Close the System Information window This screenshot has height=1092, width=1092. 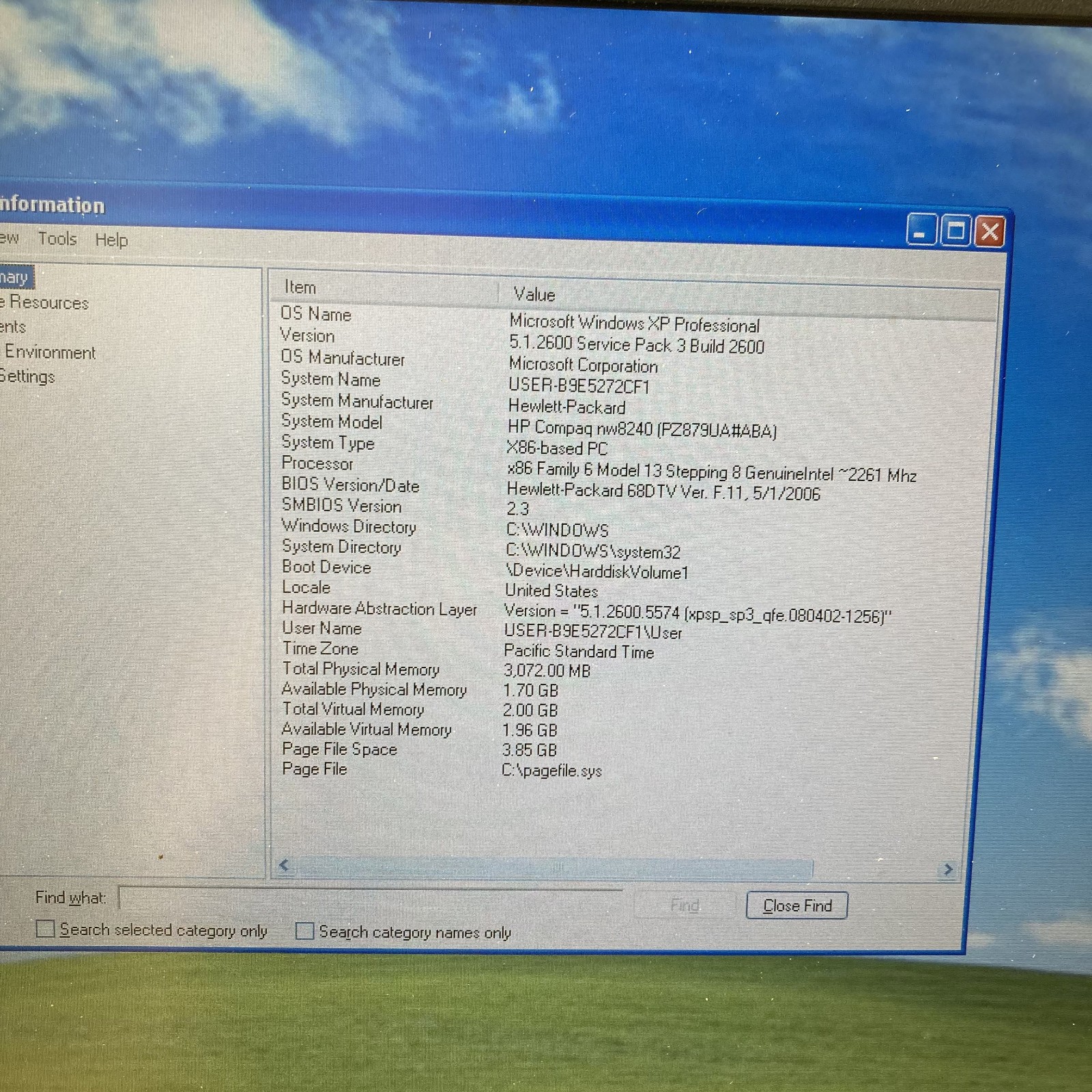pos(990,231)
